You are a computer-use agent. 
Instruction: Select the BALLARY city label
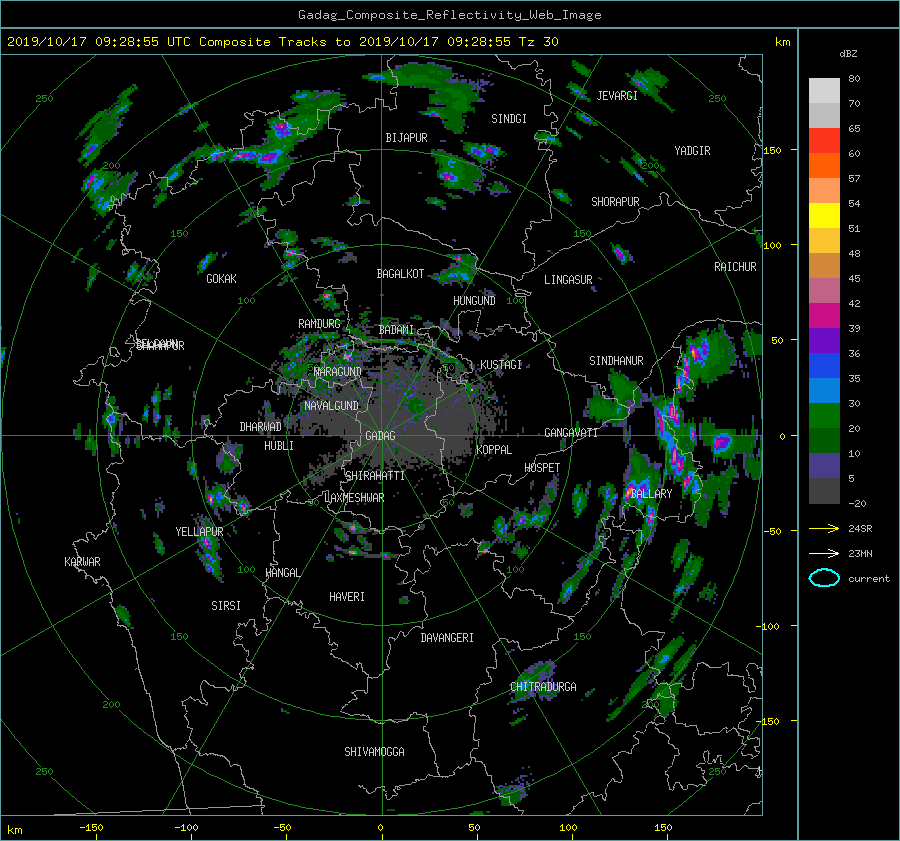(651, 494)
